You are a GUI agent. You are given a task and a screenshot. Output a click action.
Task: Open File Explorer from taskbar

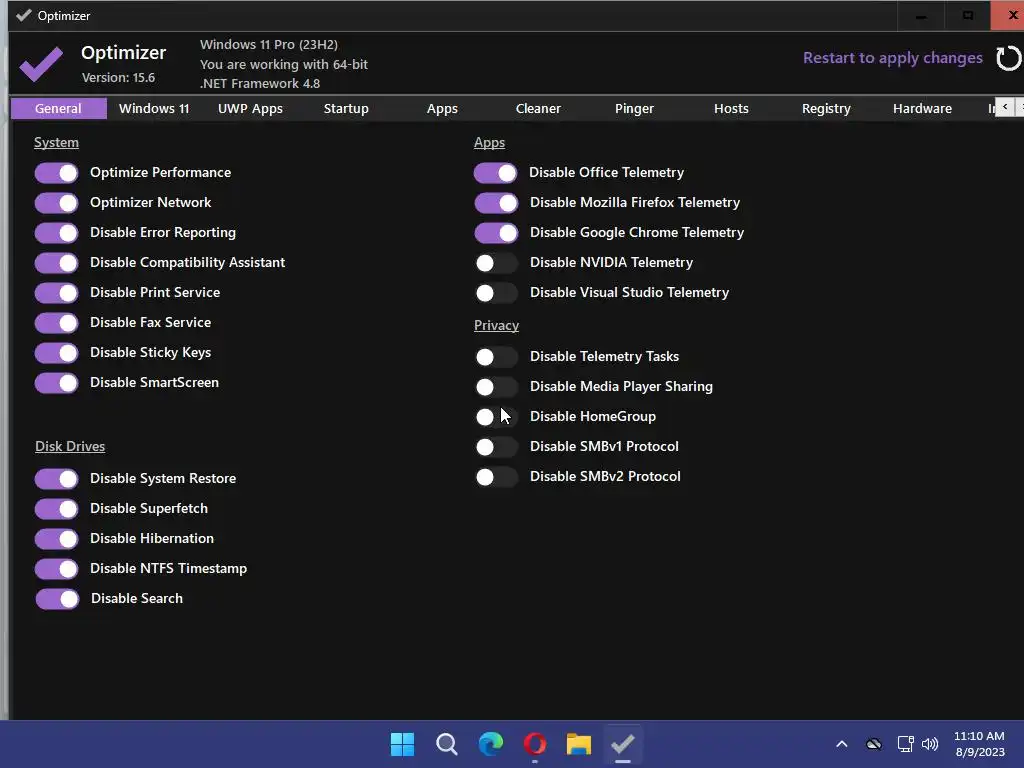point(579,744)
